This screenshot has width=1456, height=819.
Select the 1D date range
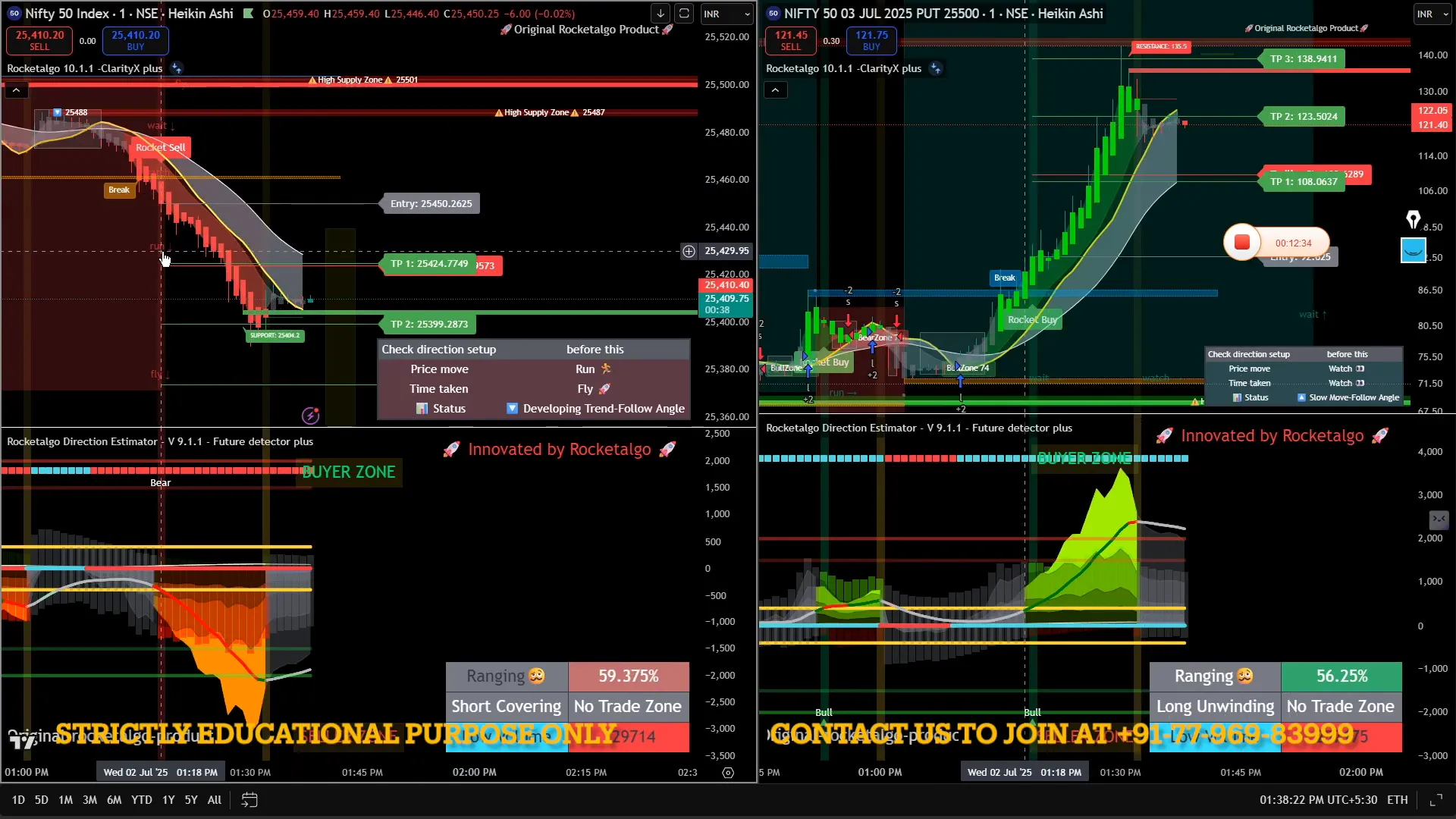(x=18, y=800)
